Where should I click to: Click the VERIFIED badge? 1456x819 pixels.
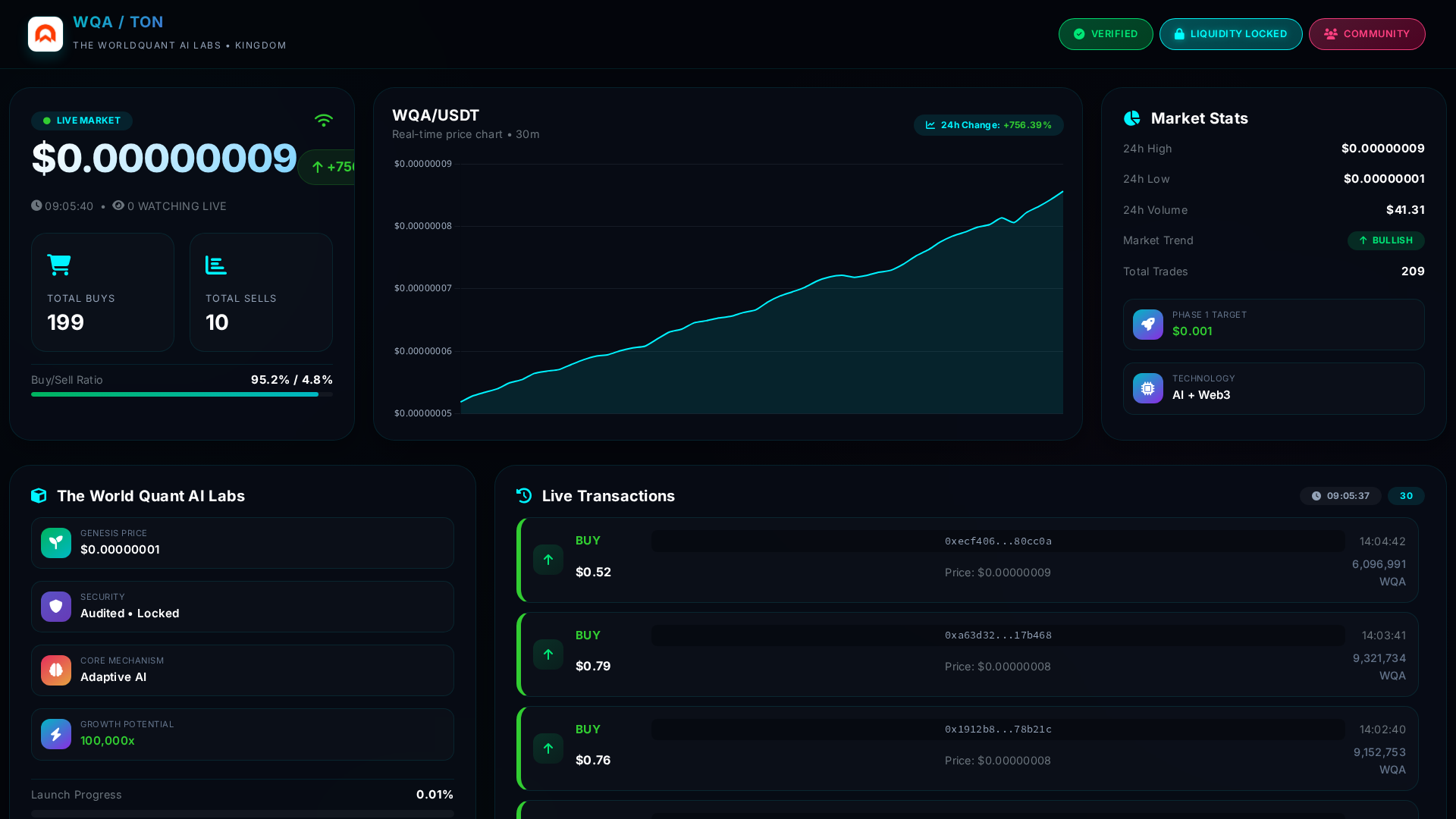[x=1106, y=33]
